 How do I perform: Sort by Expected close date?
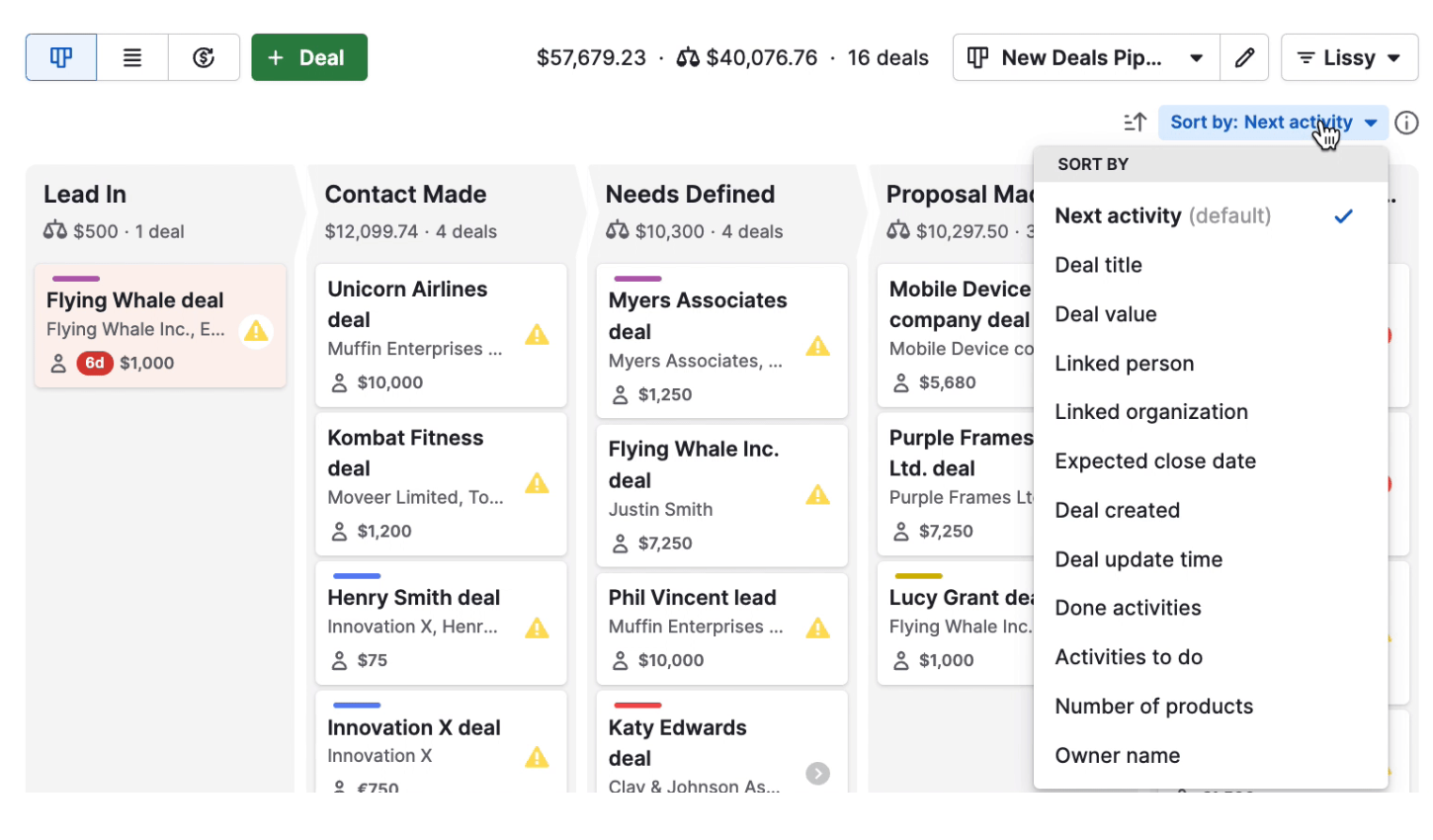[x=1155, y=462]
